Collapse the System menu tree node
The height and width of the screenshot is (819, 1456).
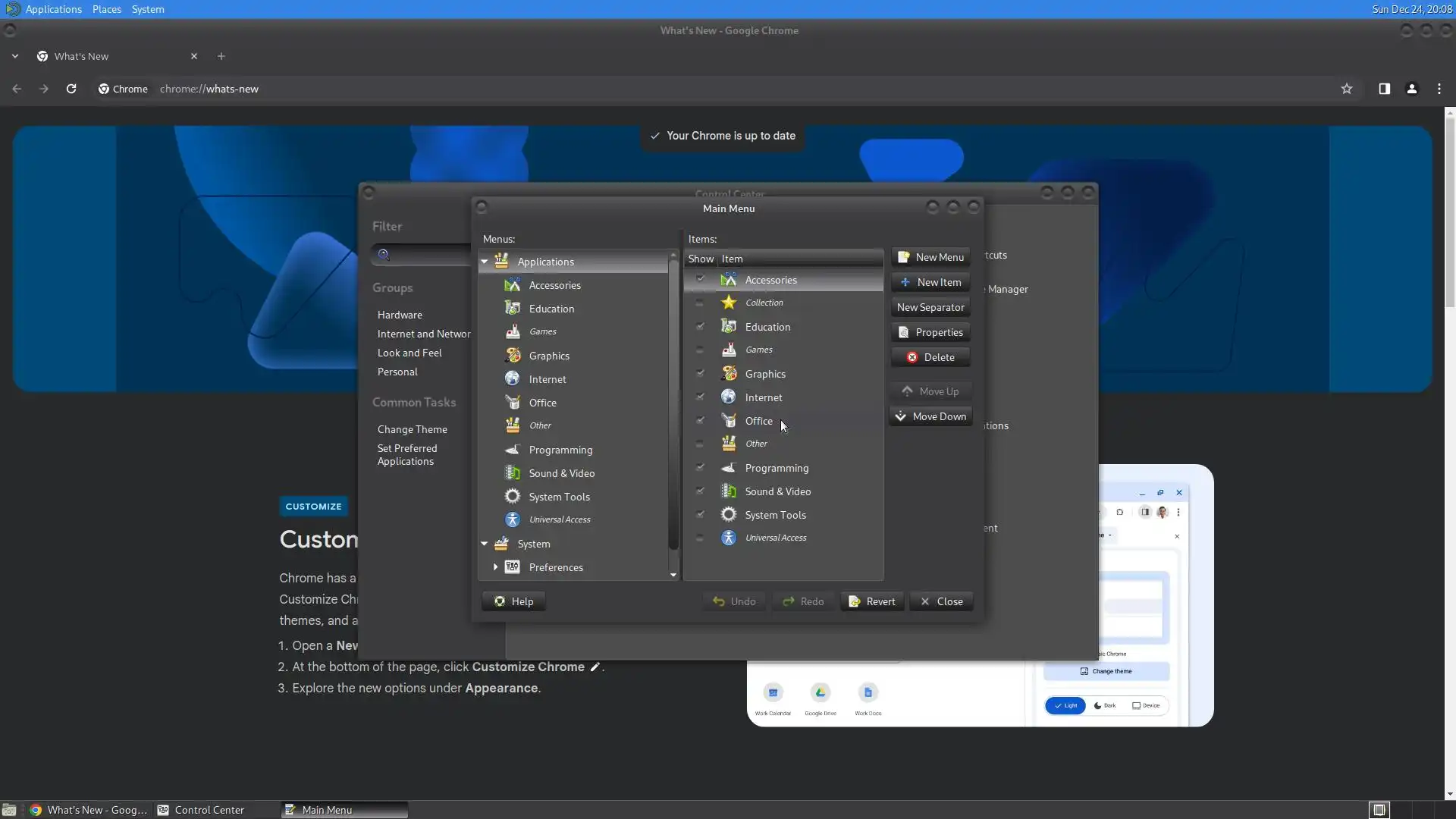click(485, 544)
